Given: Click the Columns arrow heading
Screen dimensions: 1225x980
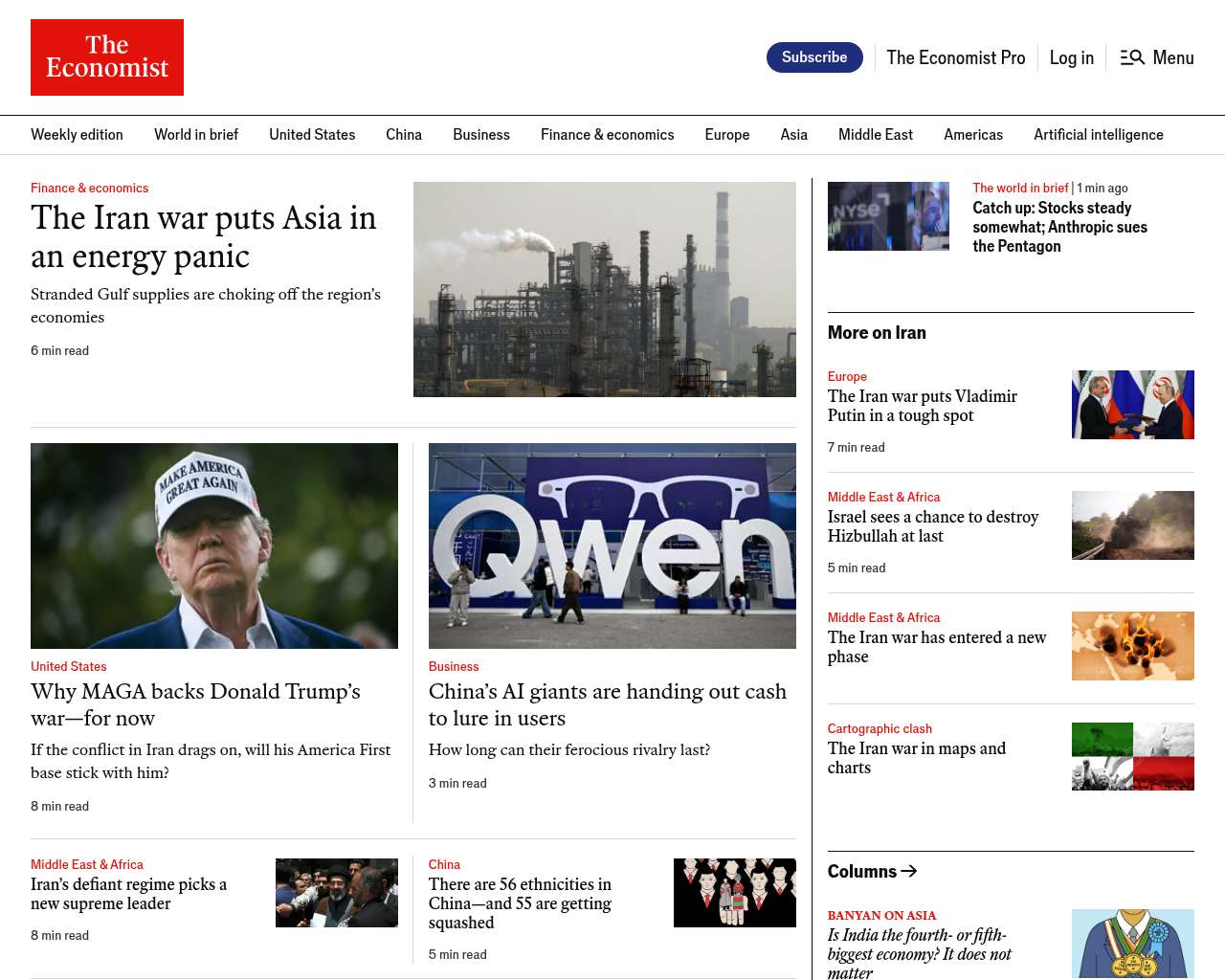Looking at the screenshot, I should 872,871.
